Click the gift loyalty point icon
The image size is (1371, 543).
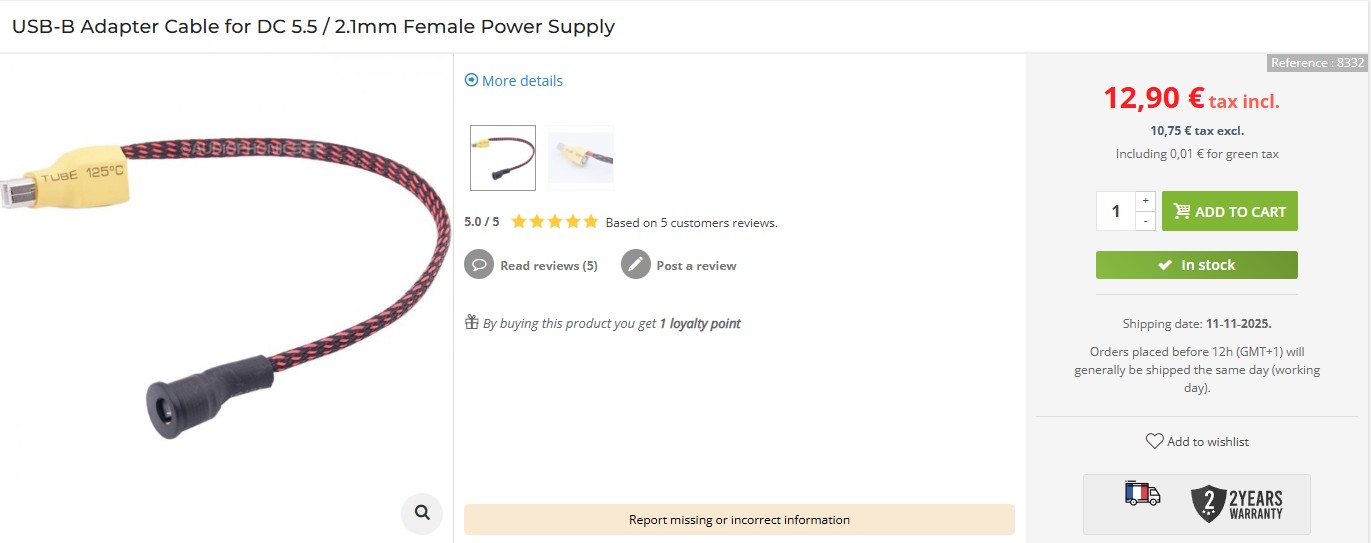[472, 322]
